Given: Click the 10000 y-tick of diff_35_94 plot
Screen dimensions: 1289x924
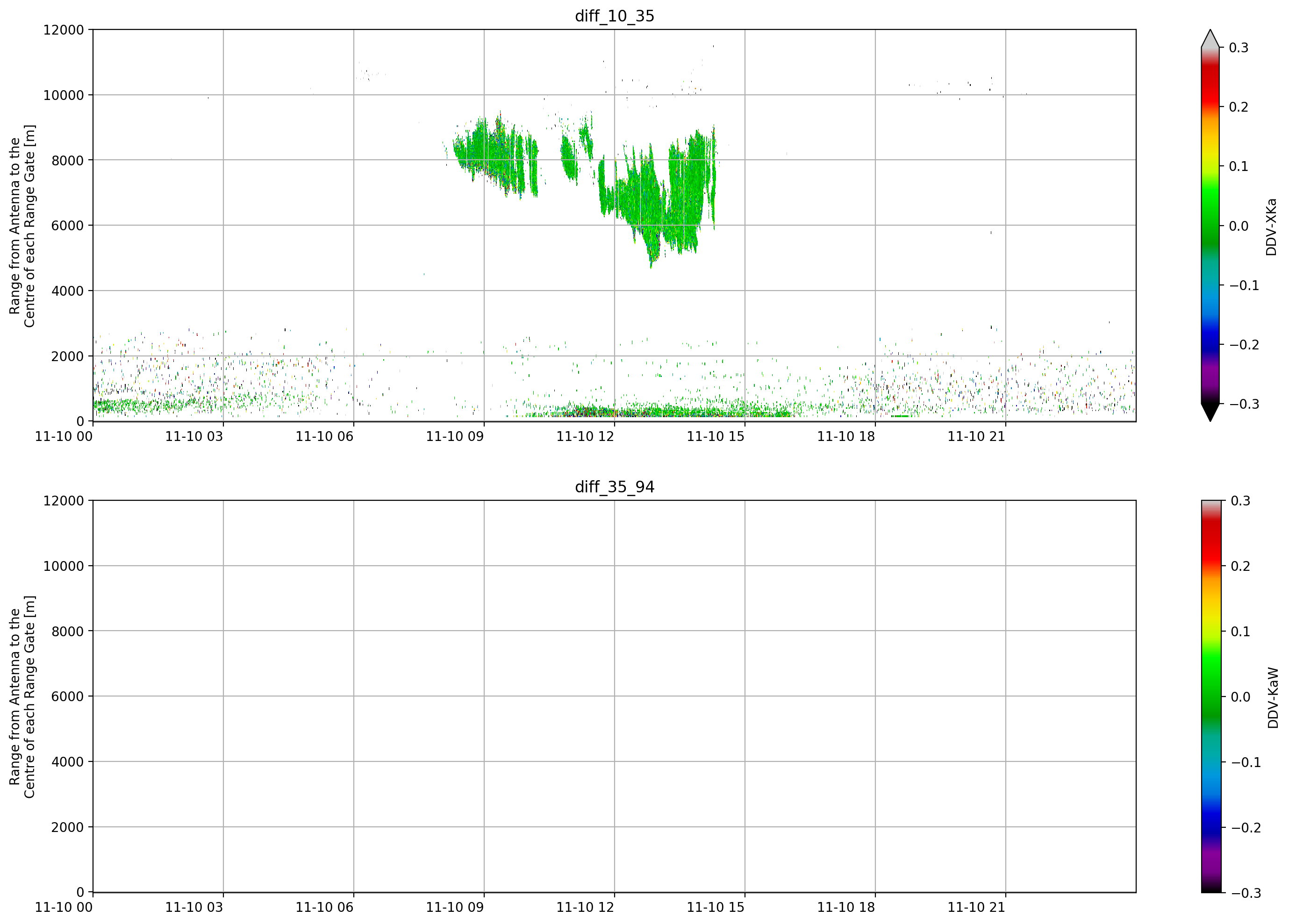Looking at the screenshot, I should click(64, 566).
